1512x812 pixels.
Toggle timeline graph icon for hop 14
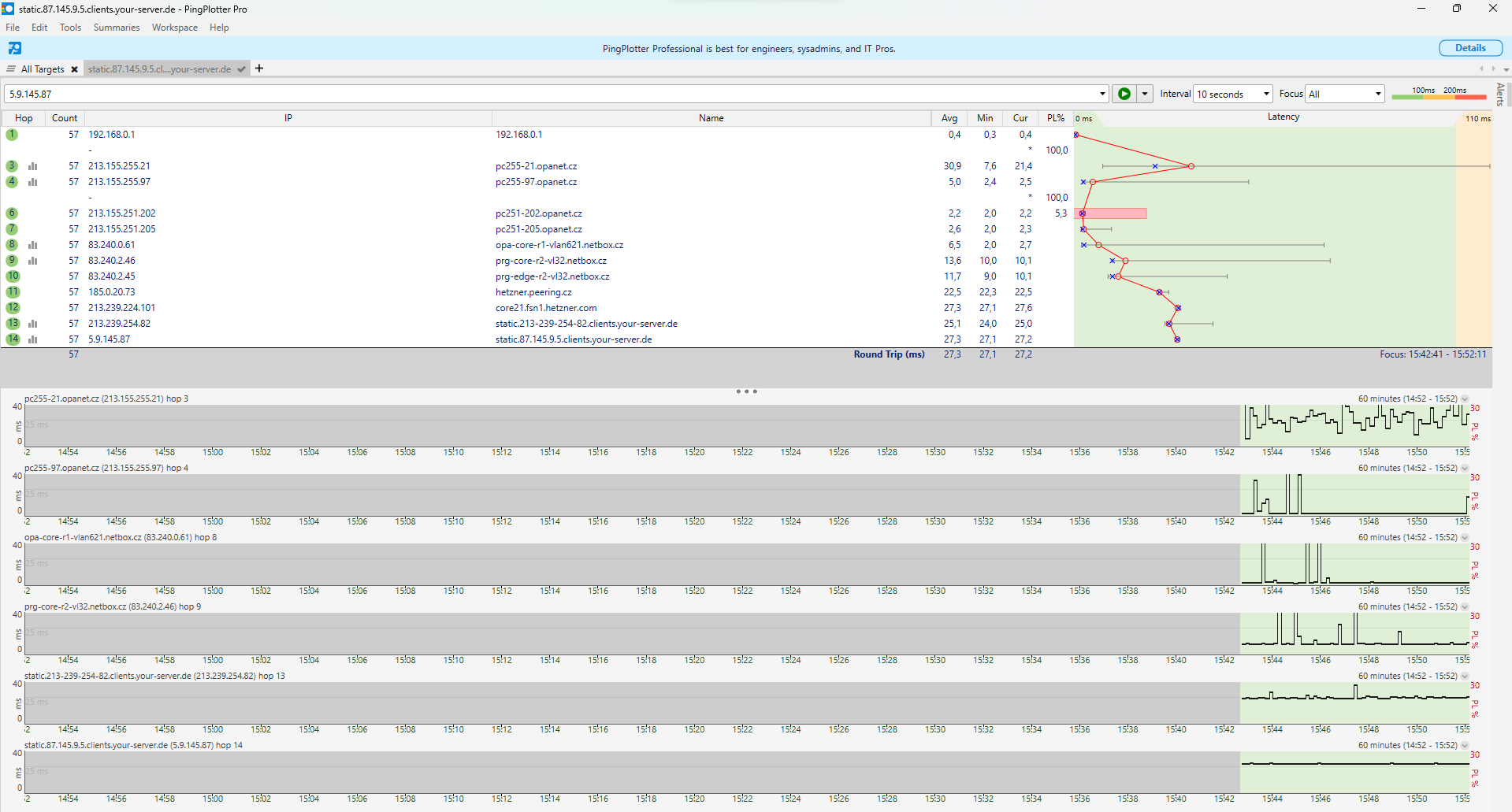(x=33, y=339)
